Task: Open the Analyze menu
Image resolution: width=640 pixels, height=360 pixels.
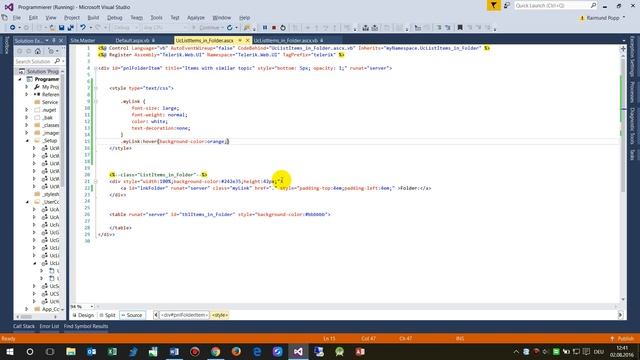Action: (x=196, y=18)
